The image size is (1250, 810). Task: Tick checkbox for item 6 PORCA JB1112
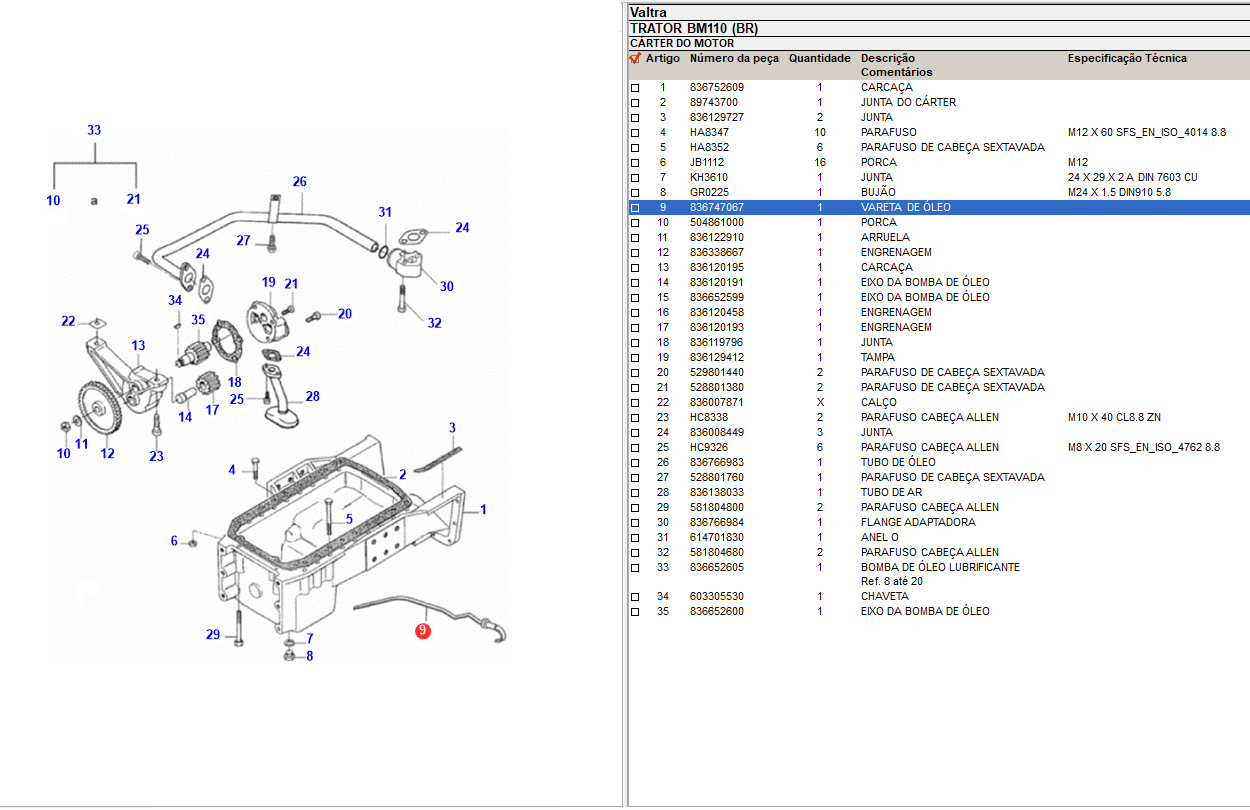coord(634,163)
